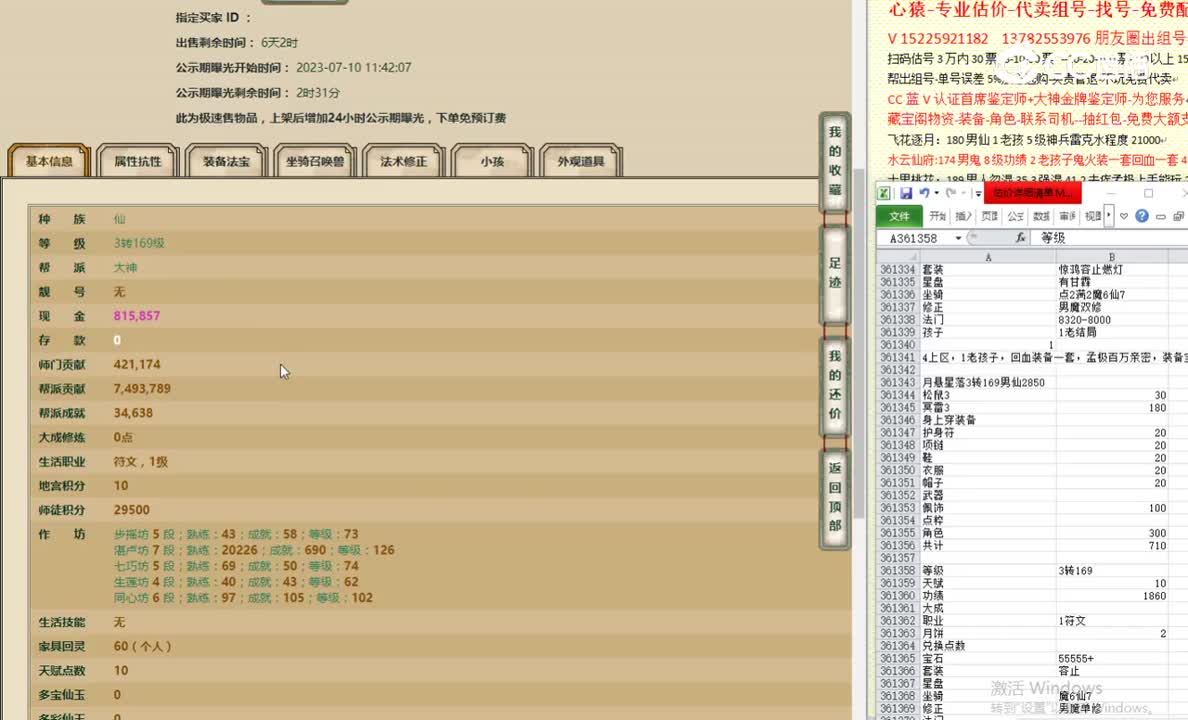Save the Excel workbook with the disk icon
This screenshot has height=720, width=1188.
pos(906,193)
